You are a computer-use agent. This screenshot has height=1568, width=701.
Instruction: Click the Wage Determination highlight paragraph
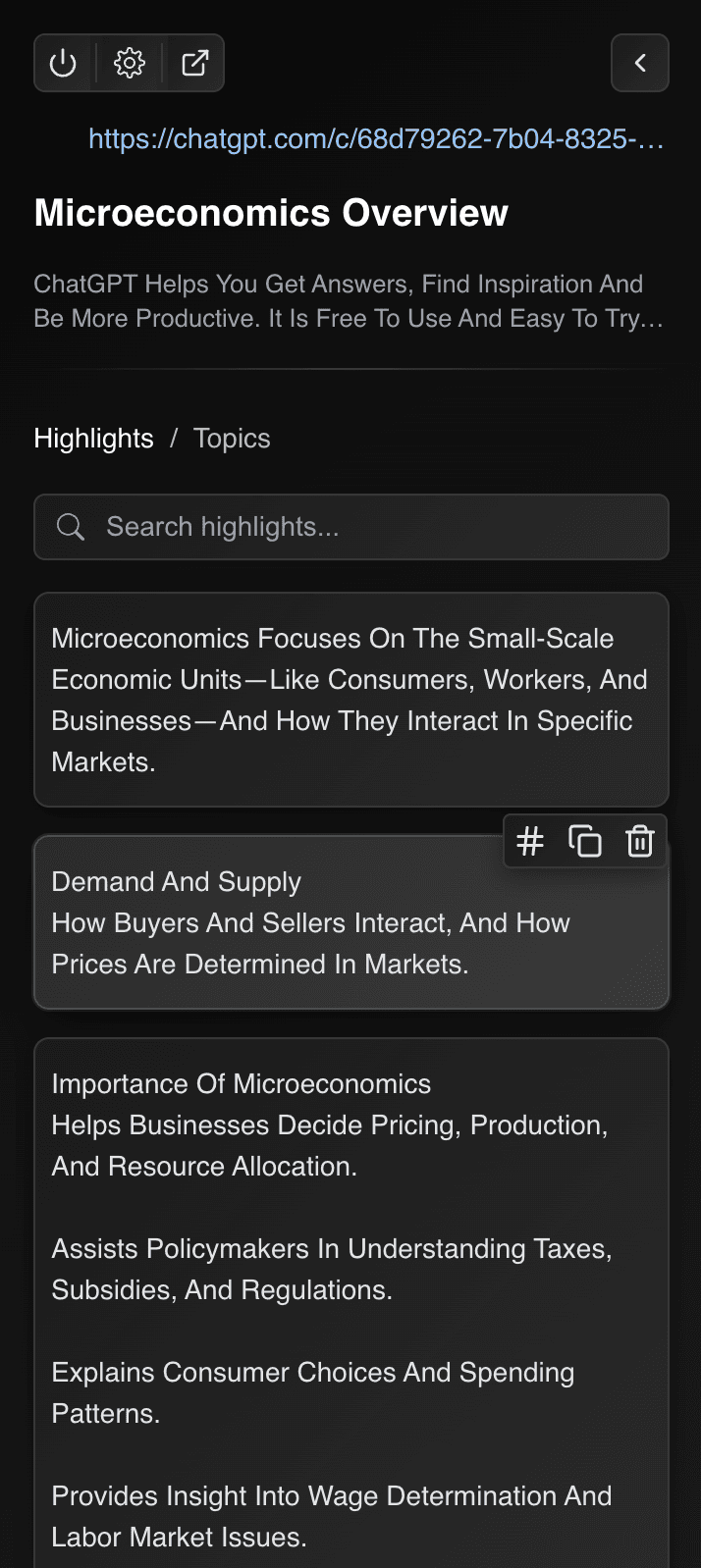[x=332, y=1516]
